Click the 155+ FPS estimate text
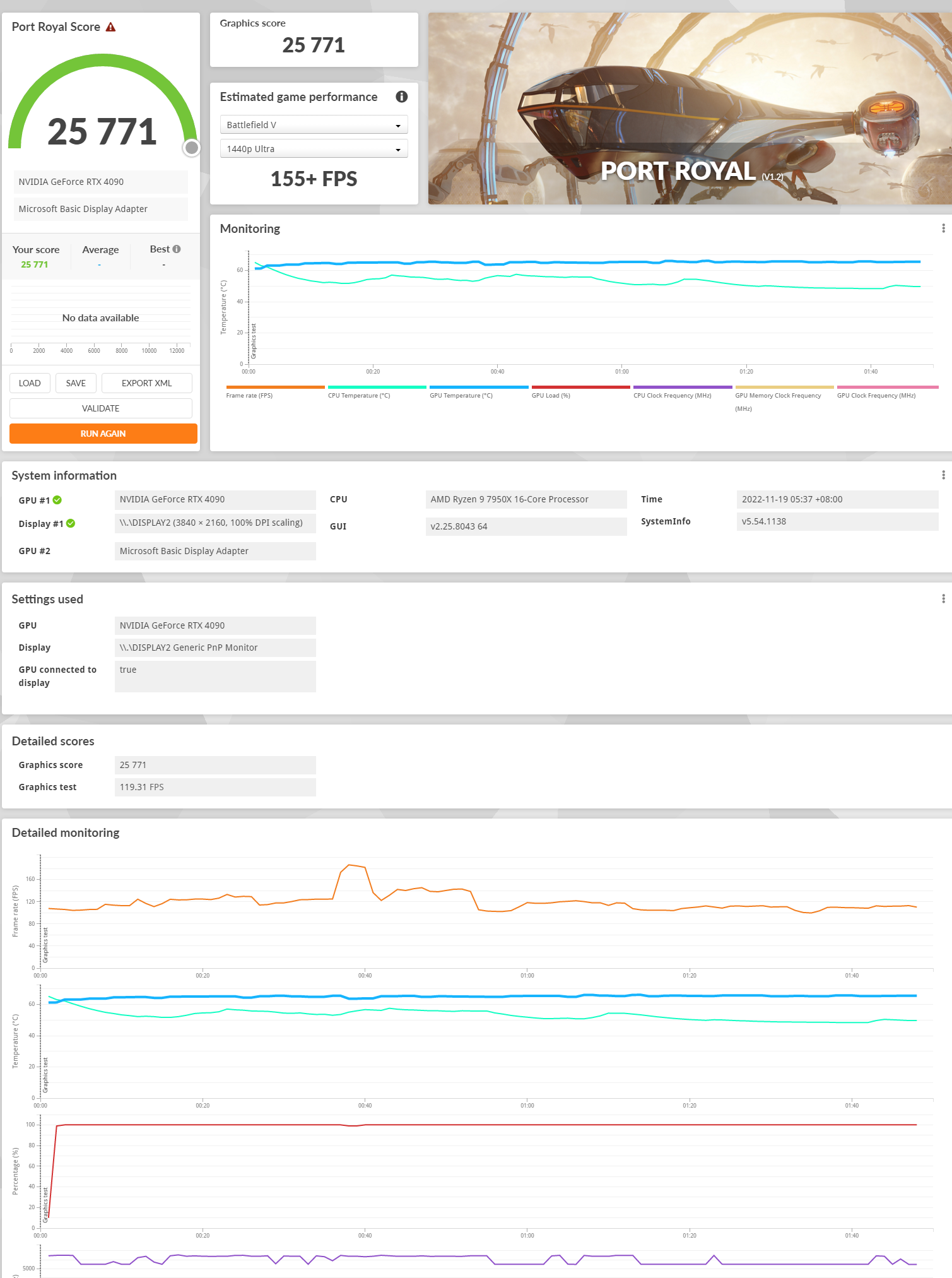Screen dimensions: 952x1278 point(314,179)
